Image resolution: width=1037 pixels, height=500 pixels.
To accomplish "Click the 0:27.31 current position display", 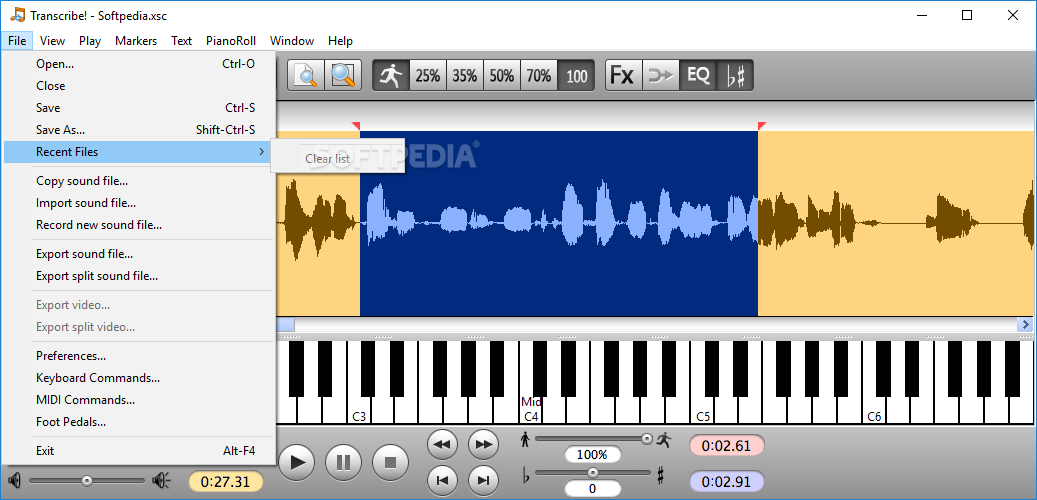I will tap(226, 481).
